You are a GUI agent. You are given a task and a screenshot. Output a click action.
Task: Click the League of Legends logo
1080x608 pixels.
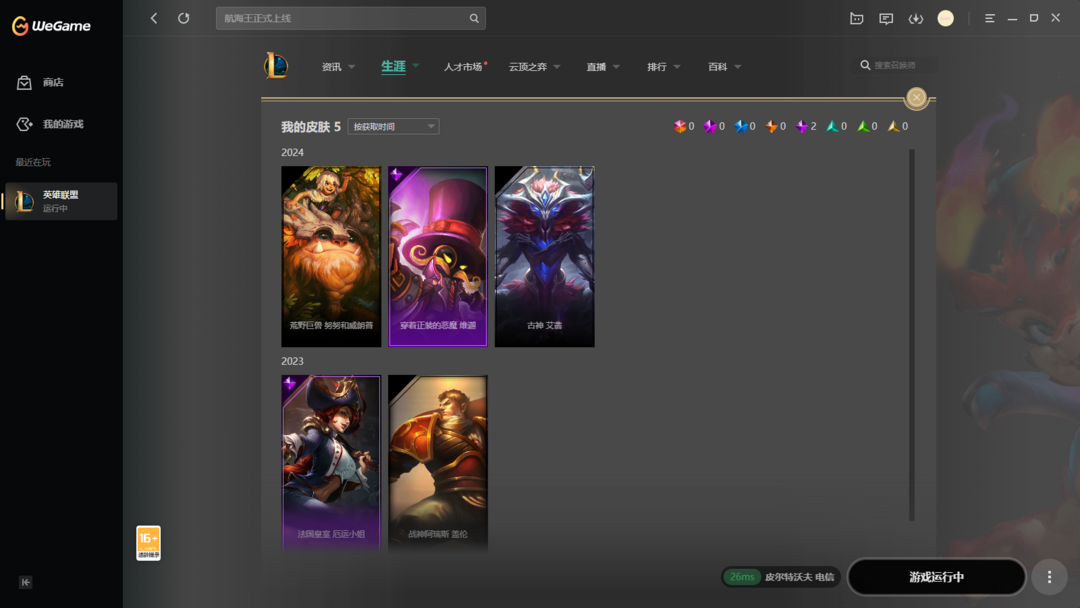click(276, 66)
